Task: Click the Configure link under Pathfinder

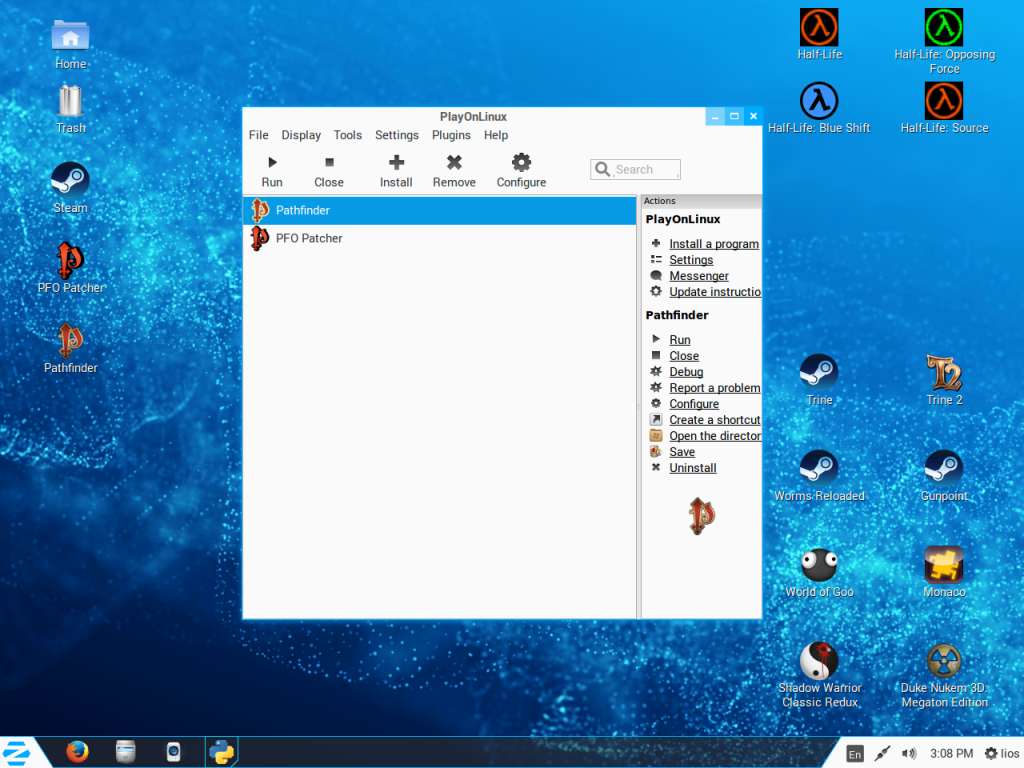Action: pos(694,404)
